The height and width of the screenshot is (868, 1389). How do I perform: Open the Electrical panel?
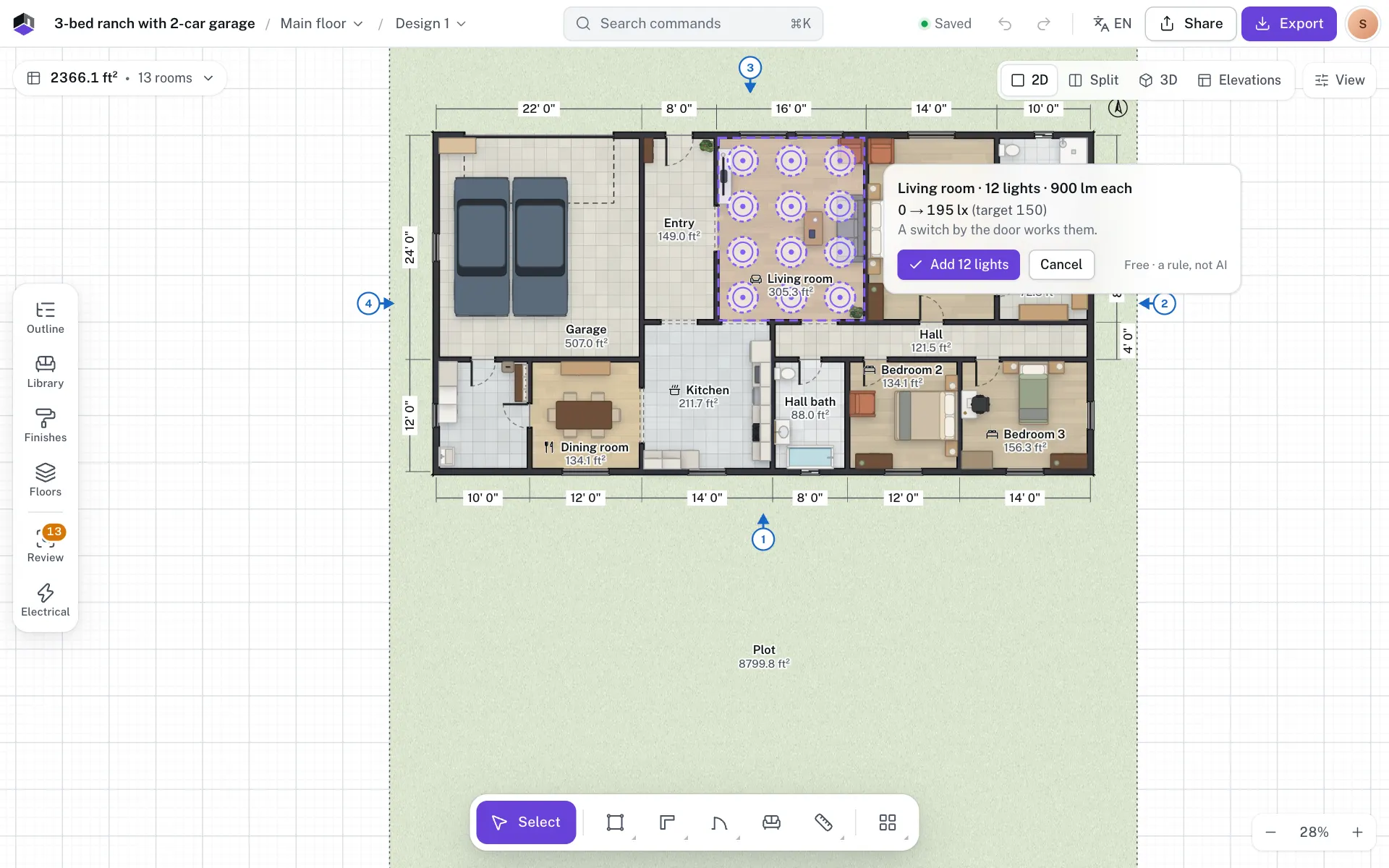pyautogui.click(x=45, y=600)
